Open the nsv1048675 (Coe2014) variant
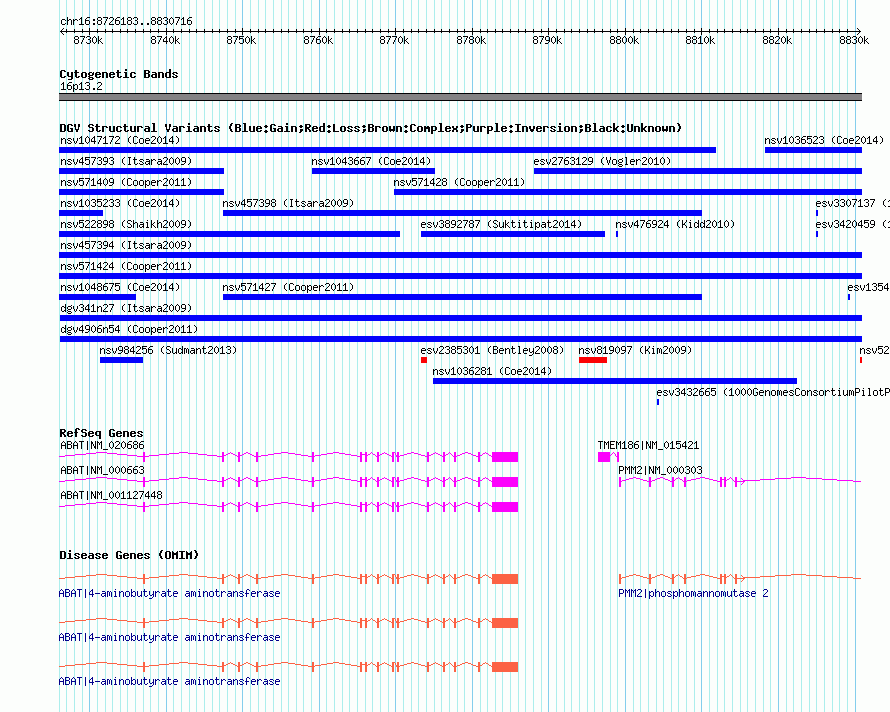 98,297
